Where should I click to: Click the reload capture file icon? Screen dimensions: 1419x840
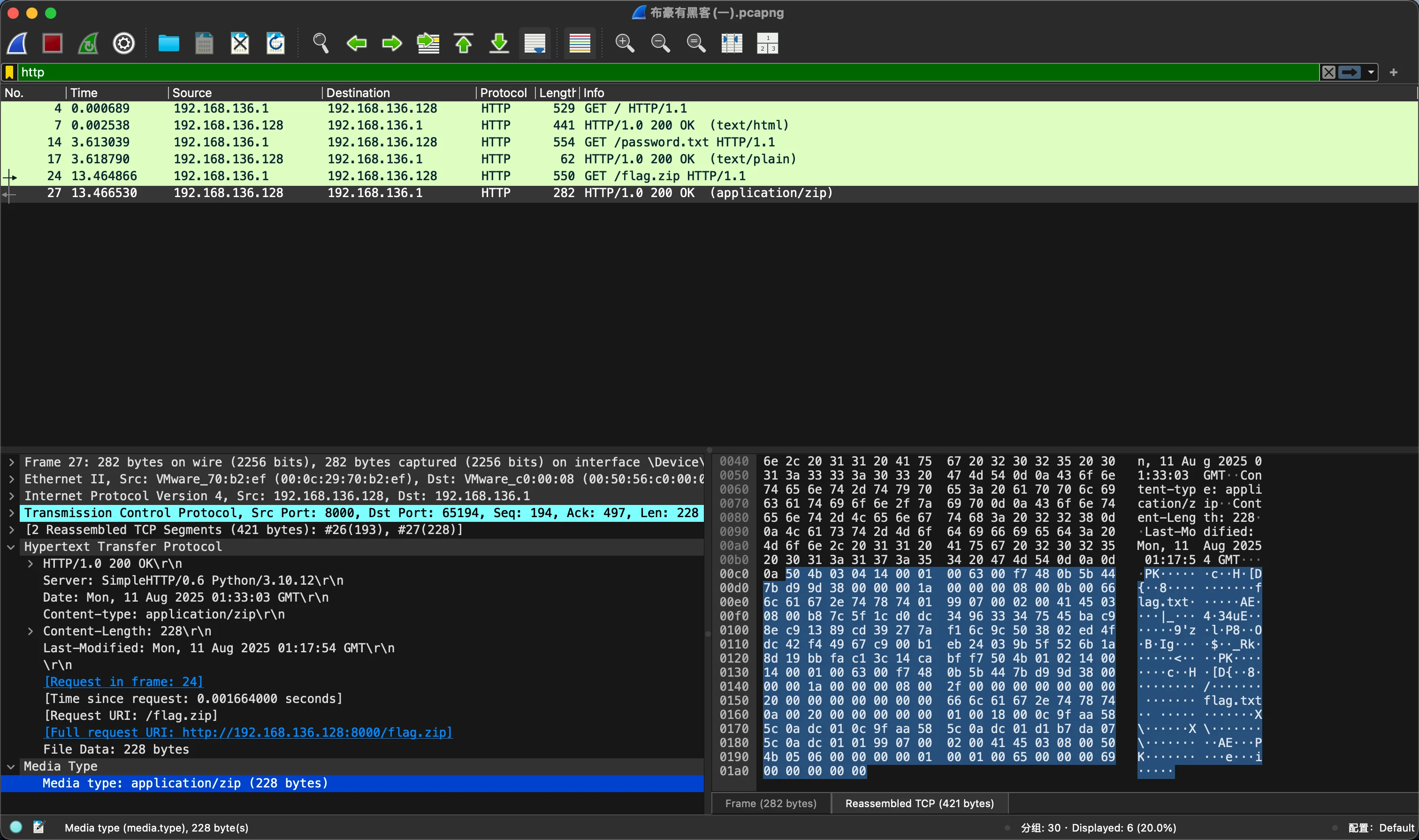[275, 43]
